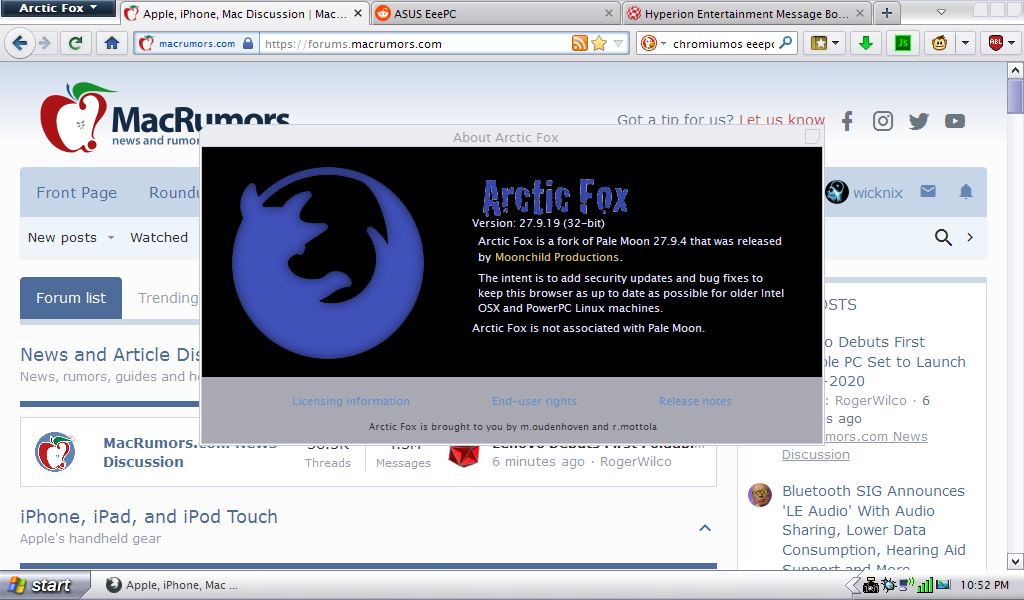Open MacRumors Facebook page icon

(847, 121)
